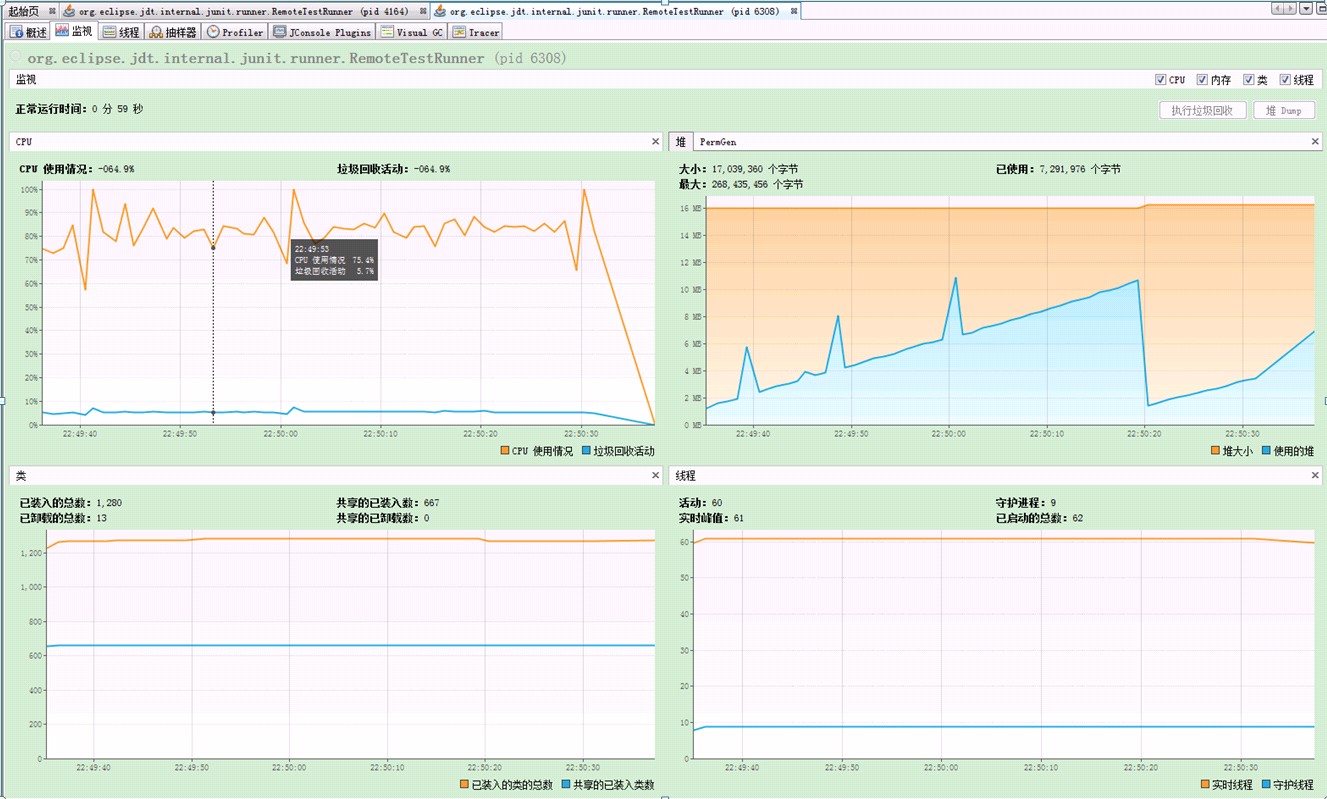Screen dimensions: 1327x799
Task: Maximize the document window button
Action: 1320,9
